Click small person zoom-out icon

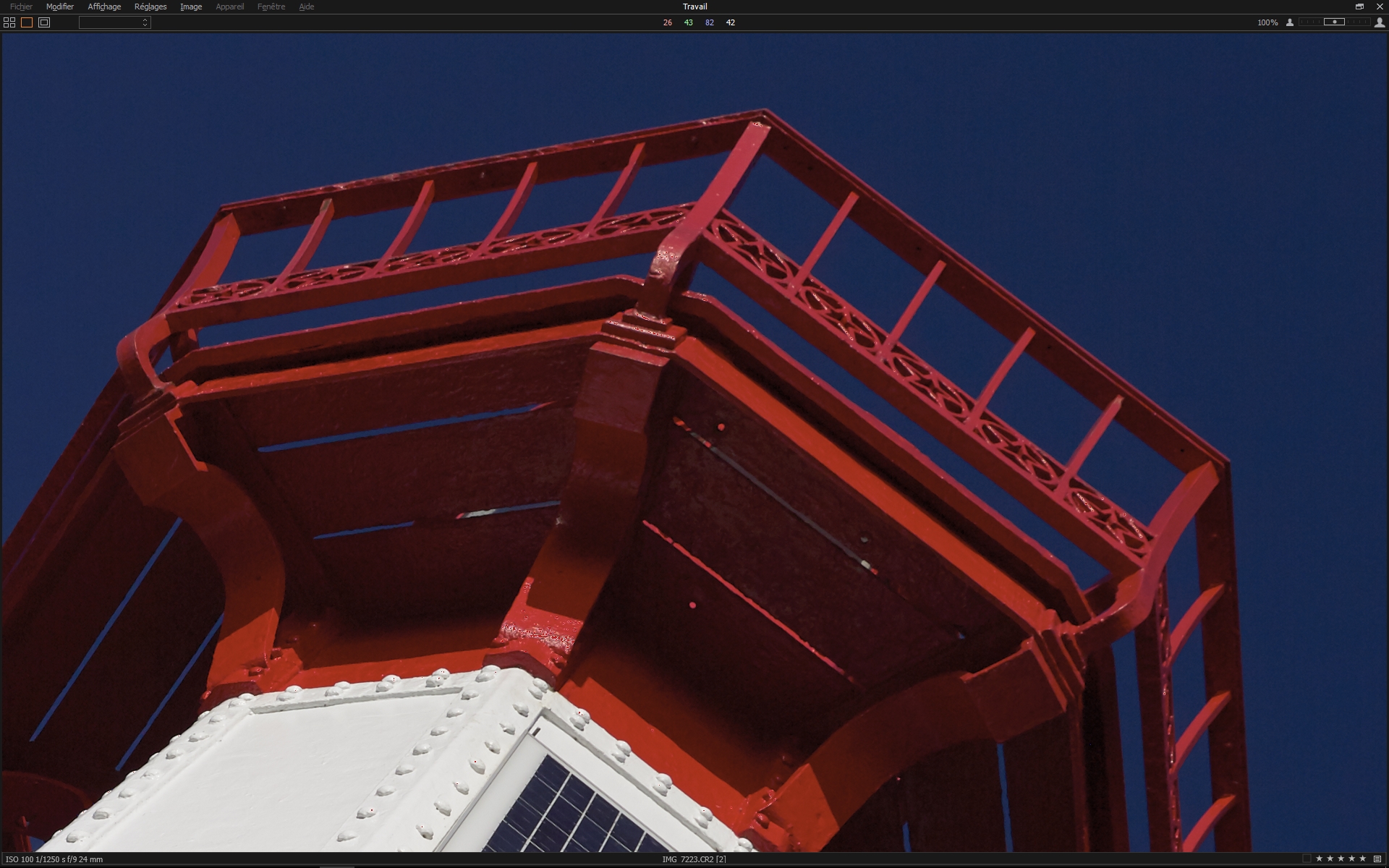coord(1289,22)
